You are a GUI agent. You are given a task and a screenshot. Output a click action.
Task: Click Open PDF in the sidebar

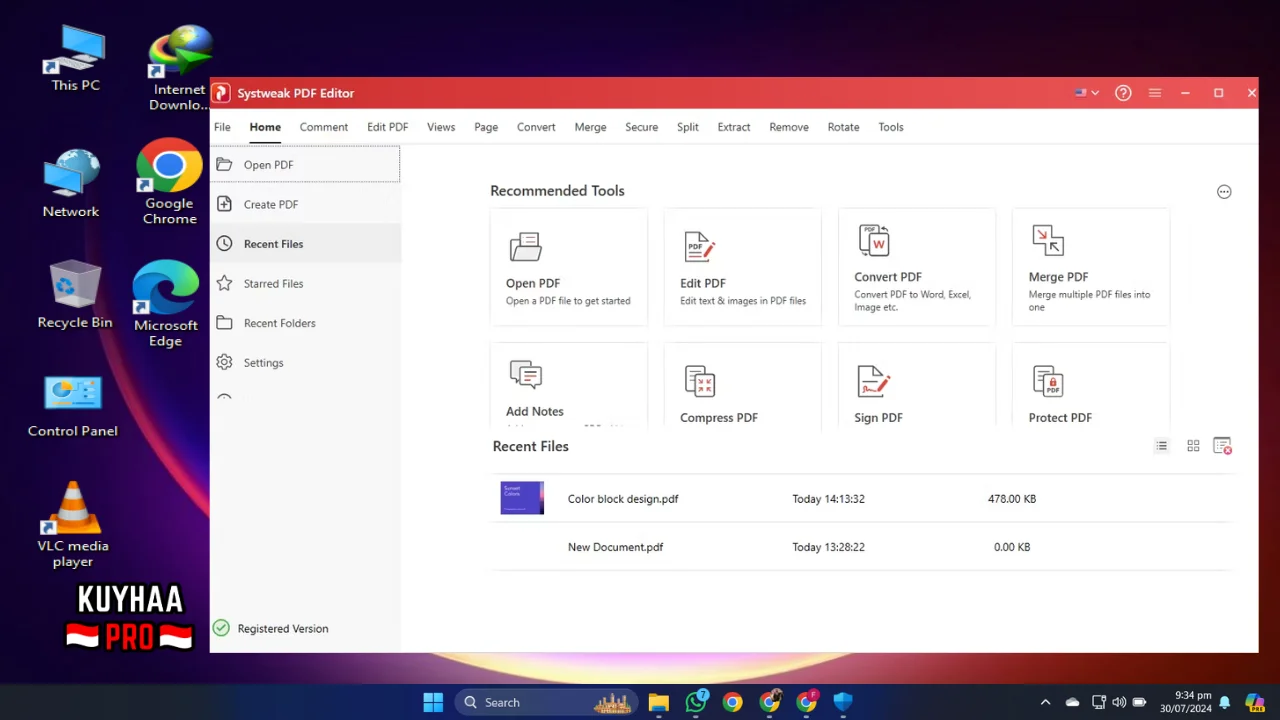pyautogui.click(x=305, y=165)
